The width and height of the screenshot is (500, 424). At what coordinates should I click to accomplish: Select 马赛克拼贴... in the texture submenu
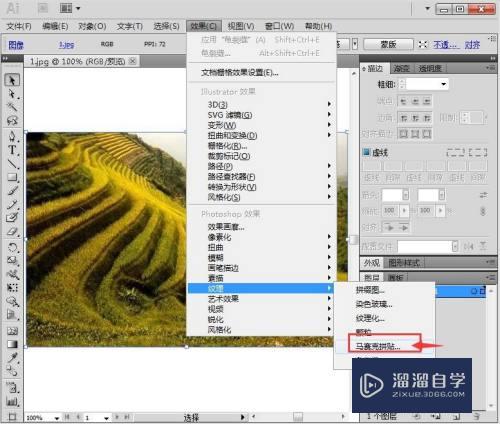[385, 346]
